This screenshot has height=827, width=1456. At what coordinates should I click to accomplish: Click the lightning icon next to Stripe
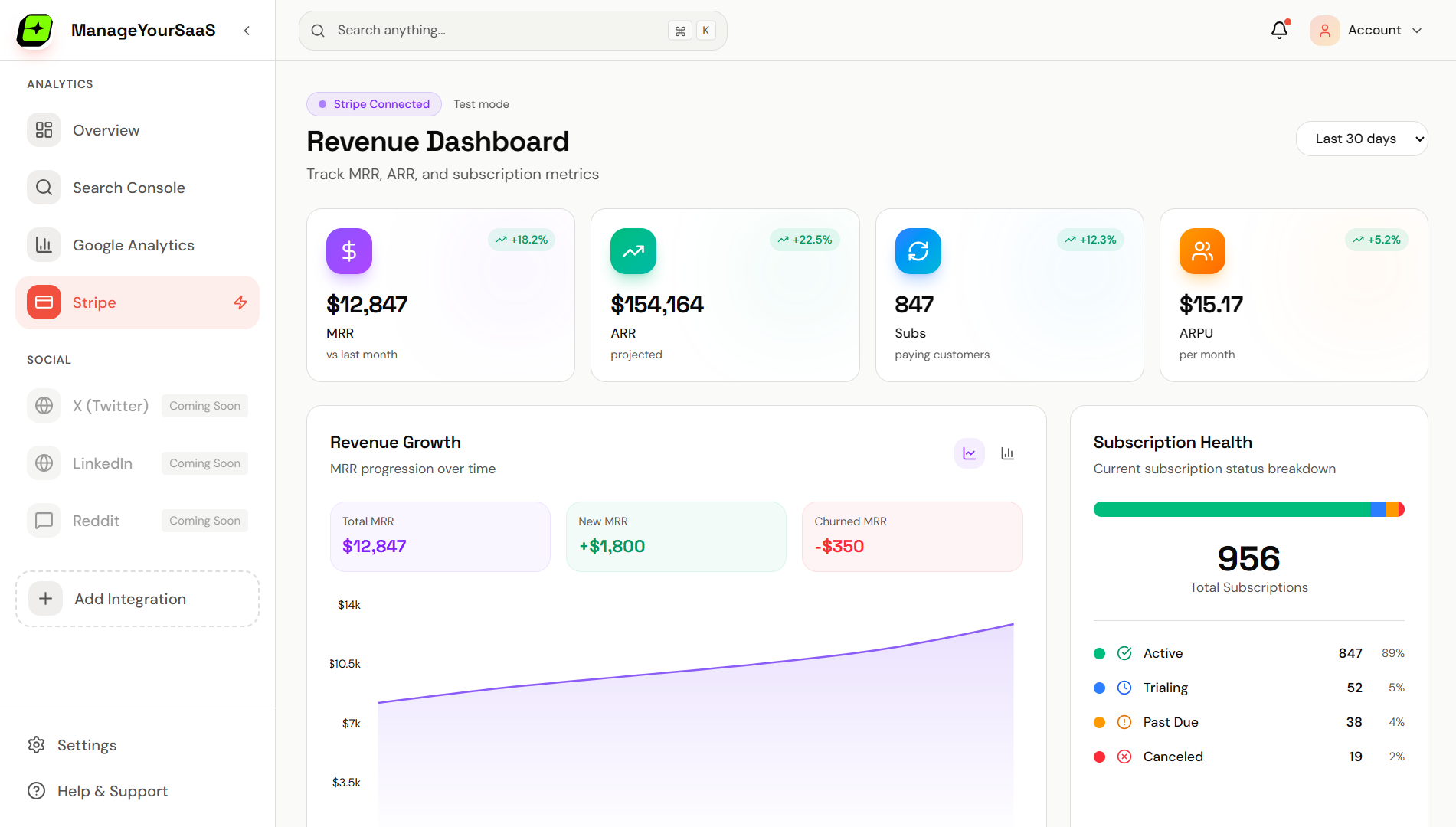pyautogui.click(x=240, y=302)
